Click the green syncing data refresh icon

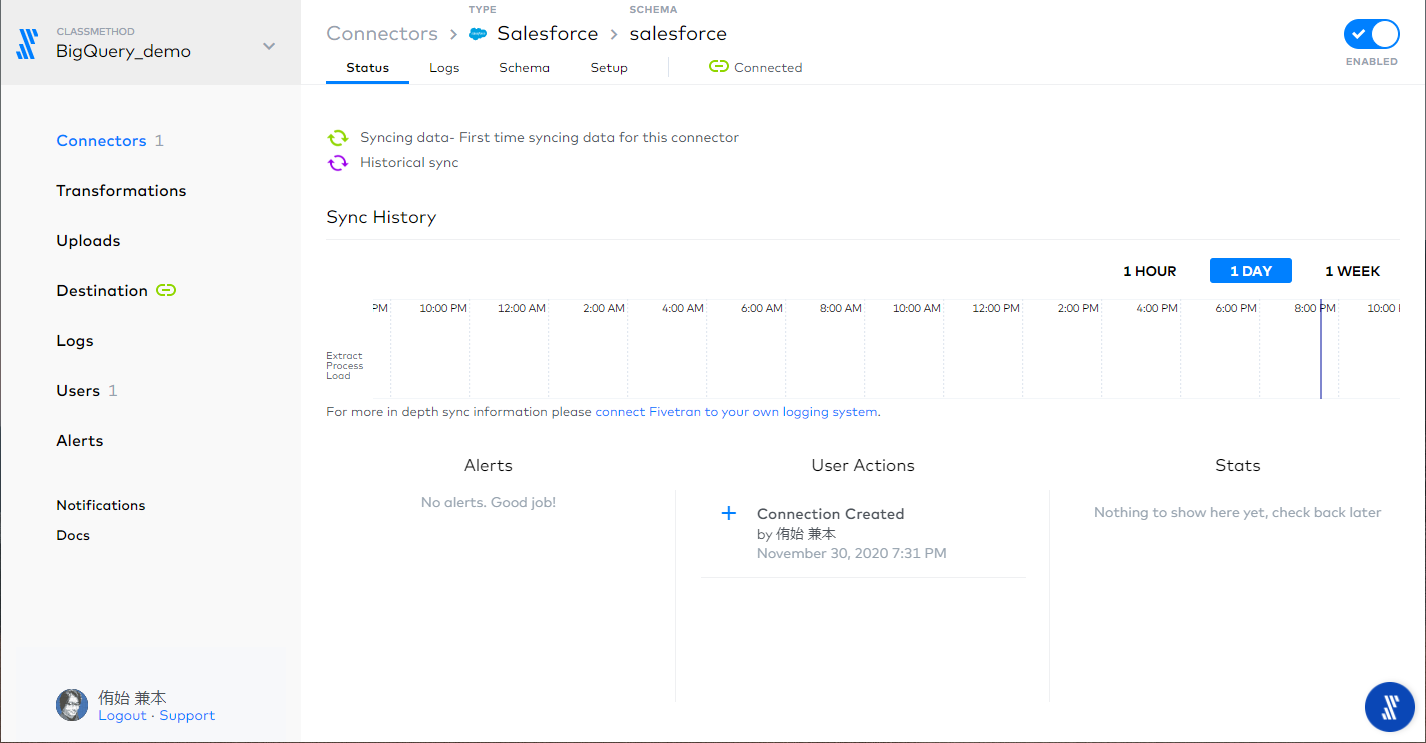[x=338, y=137]
